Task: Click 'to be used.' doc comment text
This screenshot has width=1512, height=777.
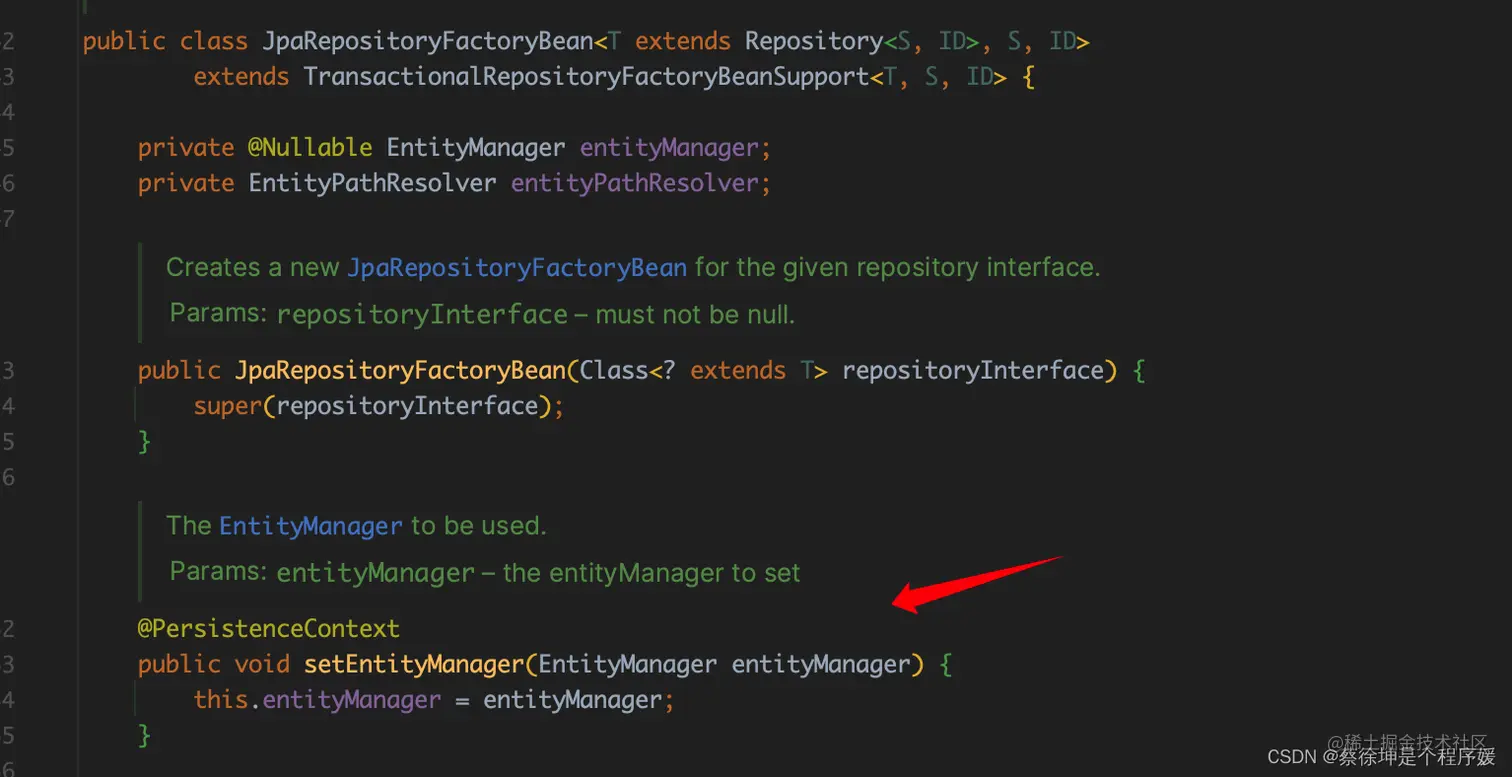Action: pos(479,526)
